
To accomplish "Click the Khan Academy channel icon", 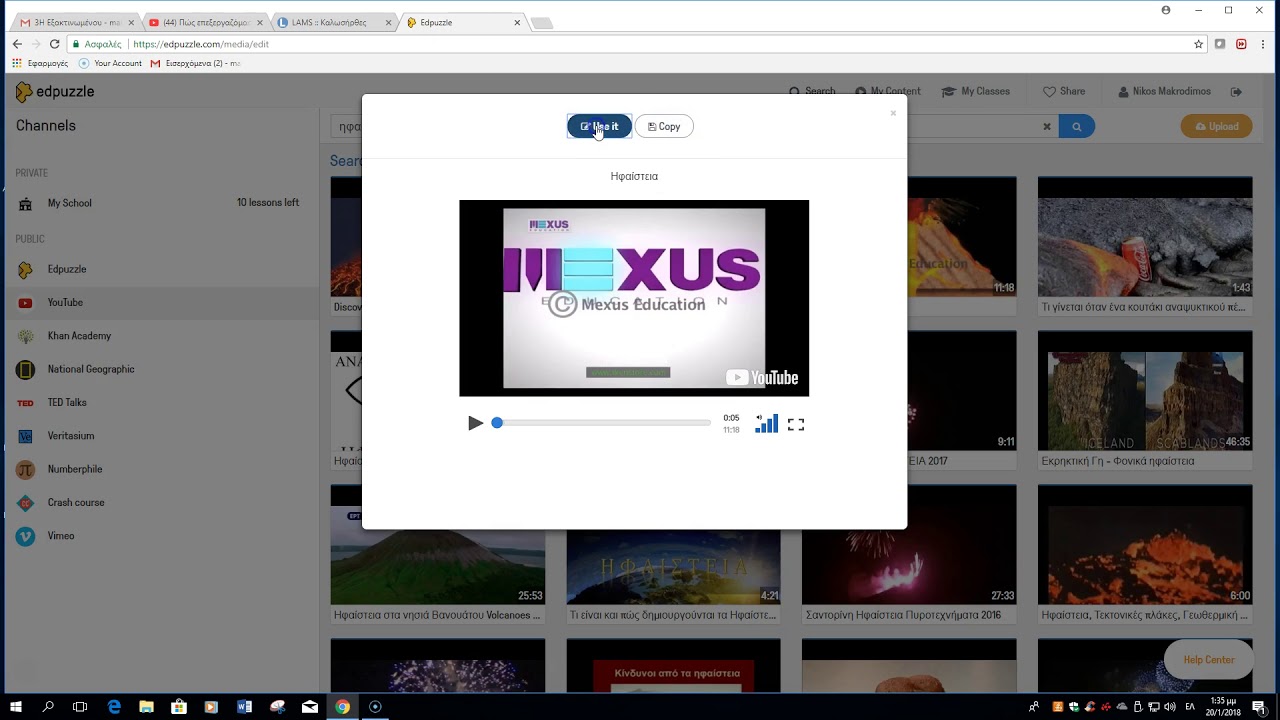I will pyautogui.click(x=25, y=336).
